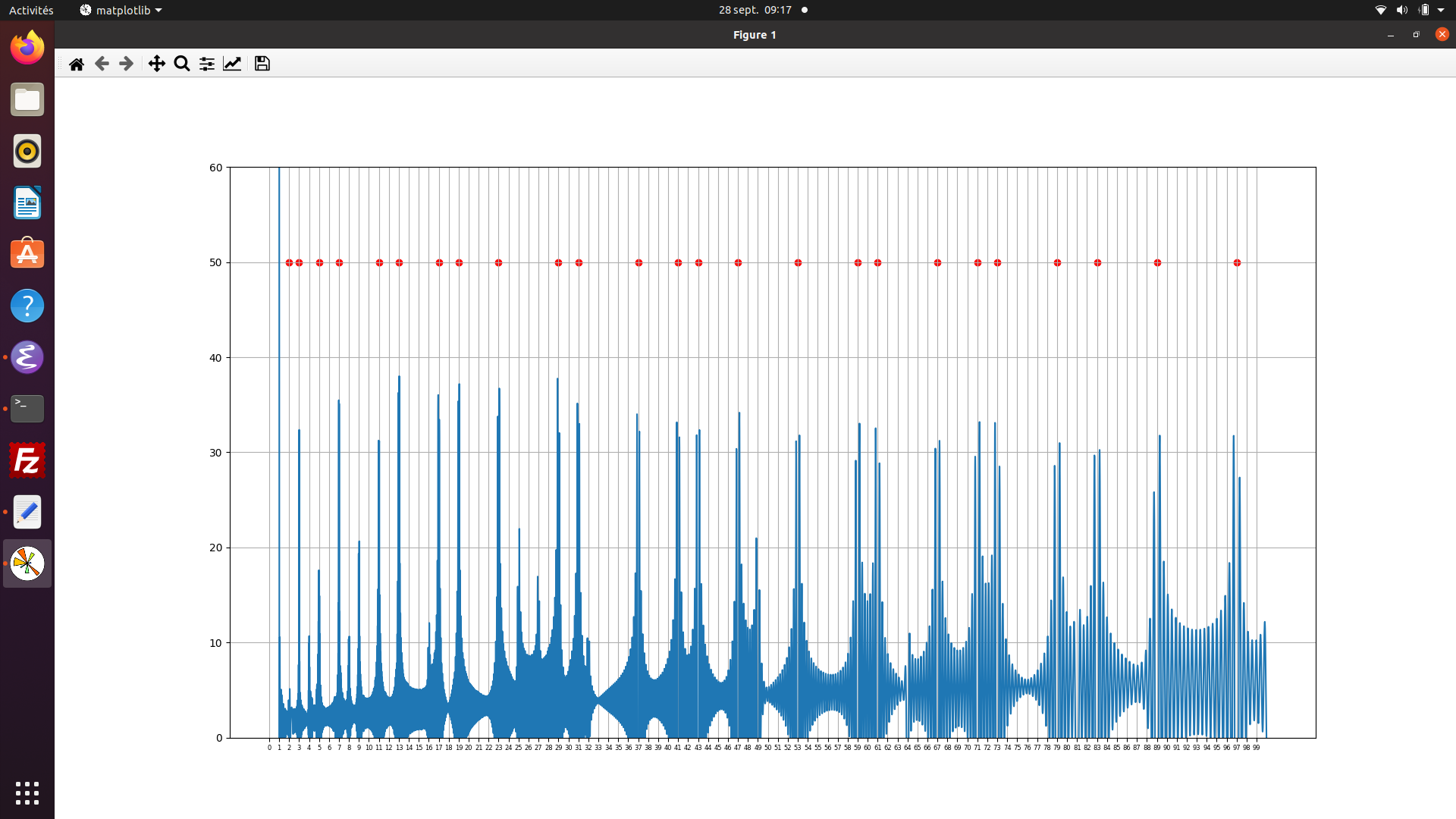Viewport: 1456px width, 819px height.
Task: Open the Help dock icon
Action: pyautogui.click(x=27, y=306)
